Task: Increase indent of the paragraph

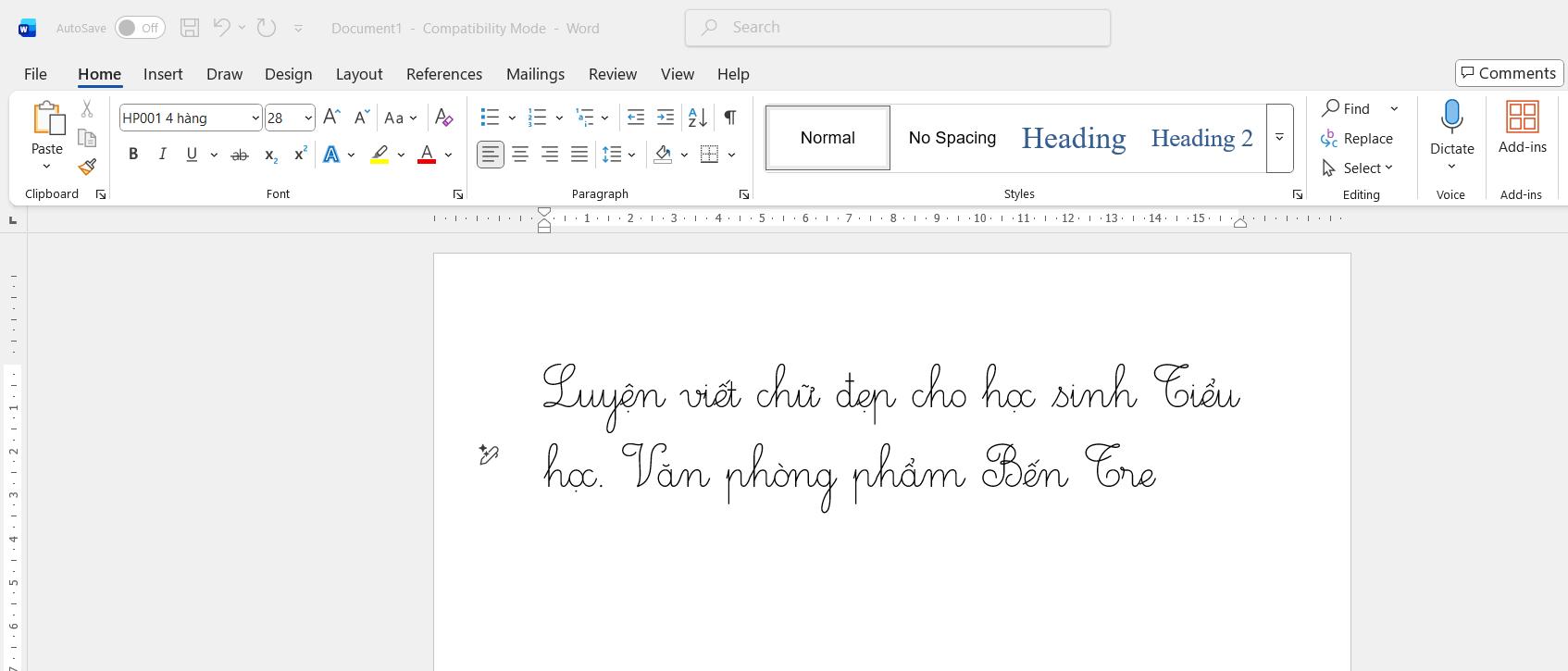Action: click(x=665, y=118)
